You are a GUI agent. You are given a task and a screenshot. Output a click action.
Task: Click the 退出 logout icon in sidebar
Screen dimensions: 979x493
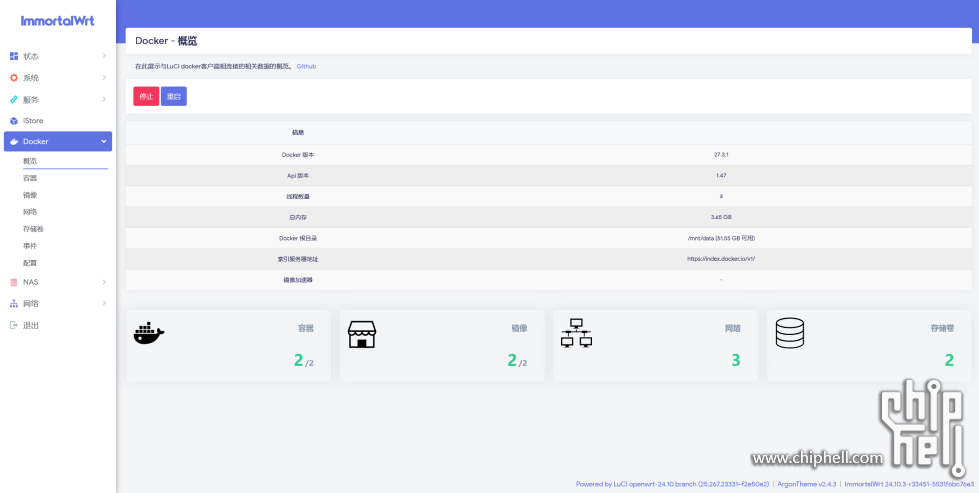coord(14,325)
